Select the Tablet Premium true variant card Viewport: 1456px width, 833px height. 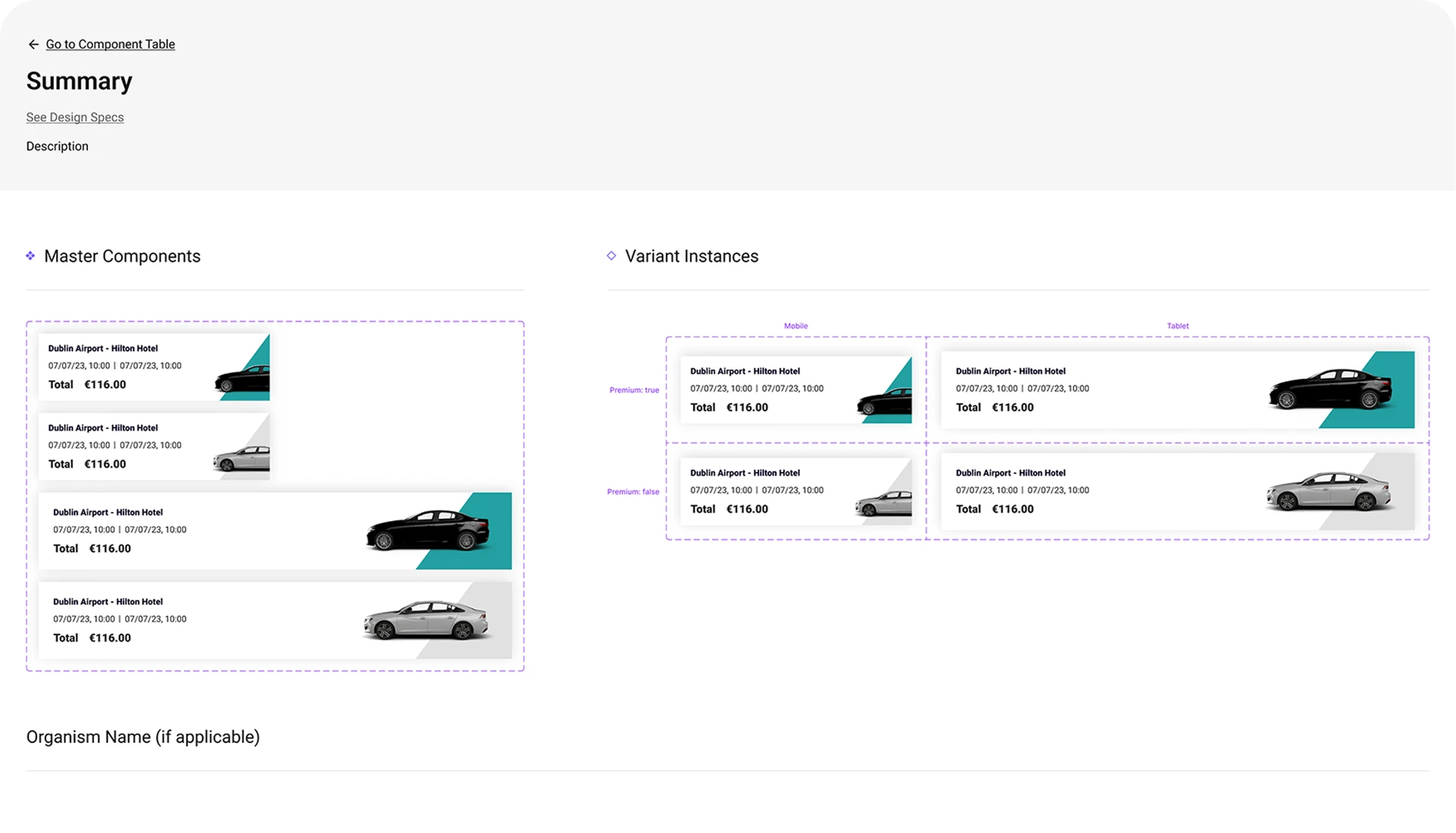1178,390
